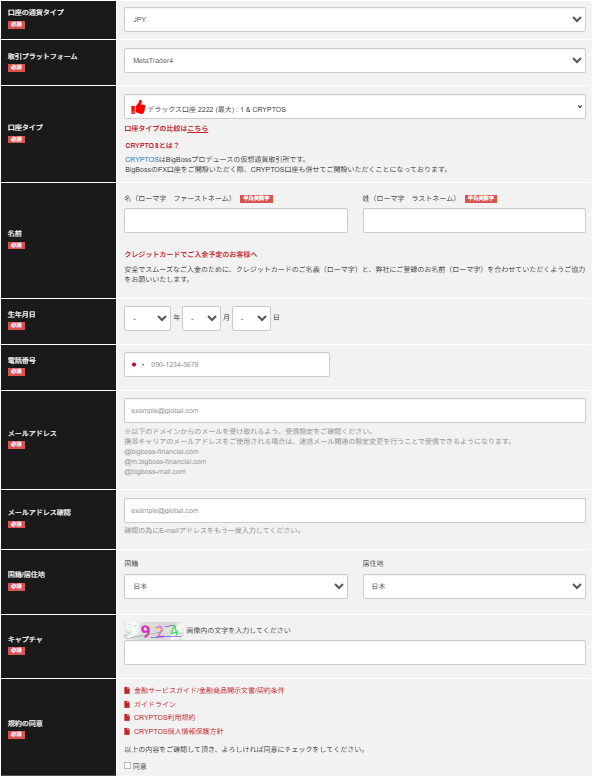
Task: Click the @bigboss-financial.com domain text
Action: click(x=161, y=451)
